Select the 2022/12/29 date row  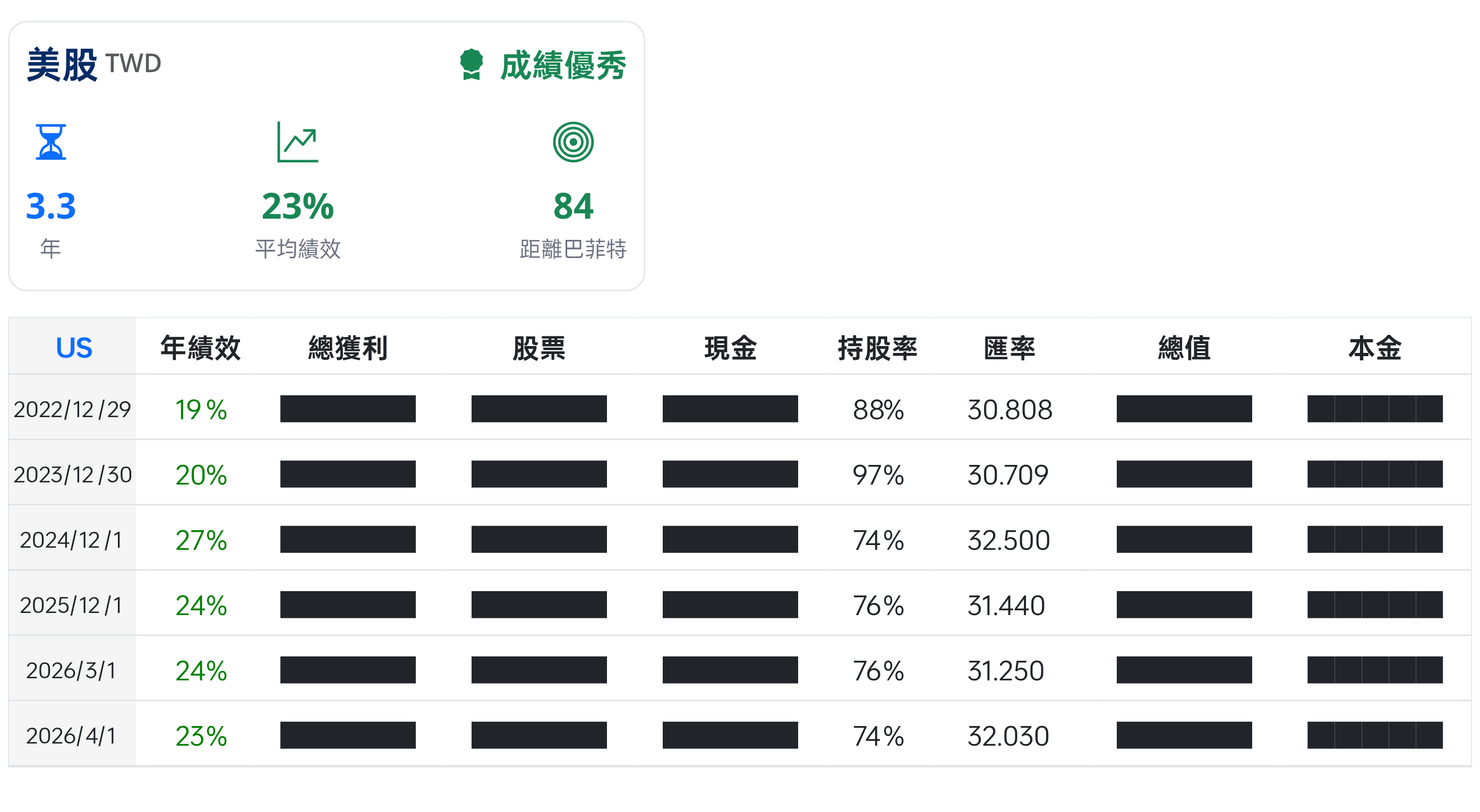[72, 409]
